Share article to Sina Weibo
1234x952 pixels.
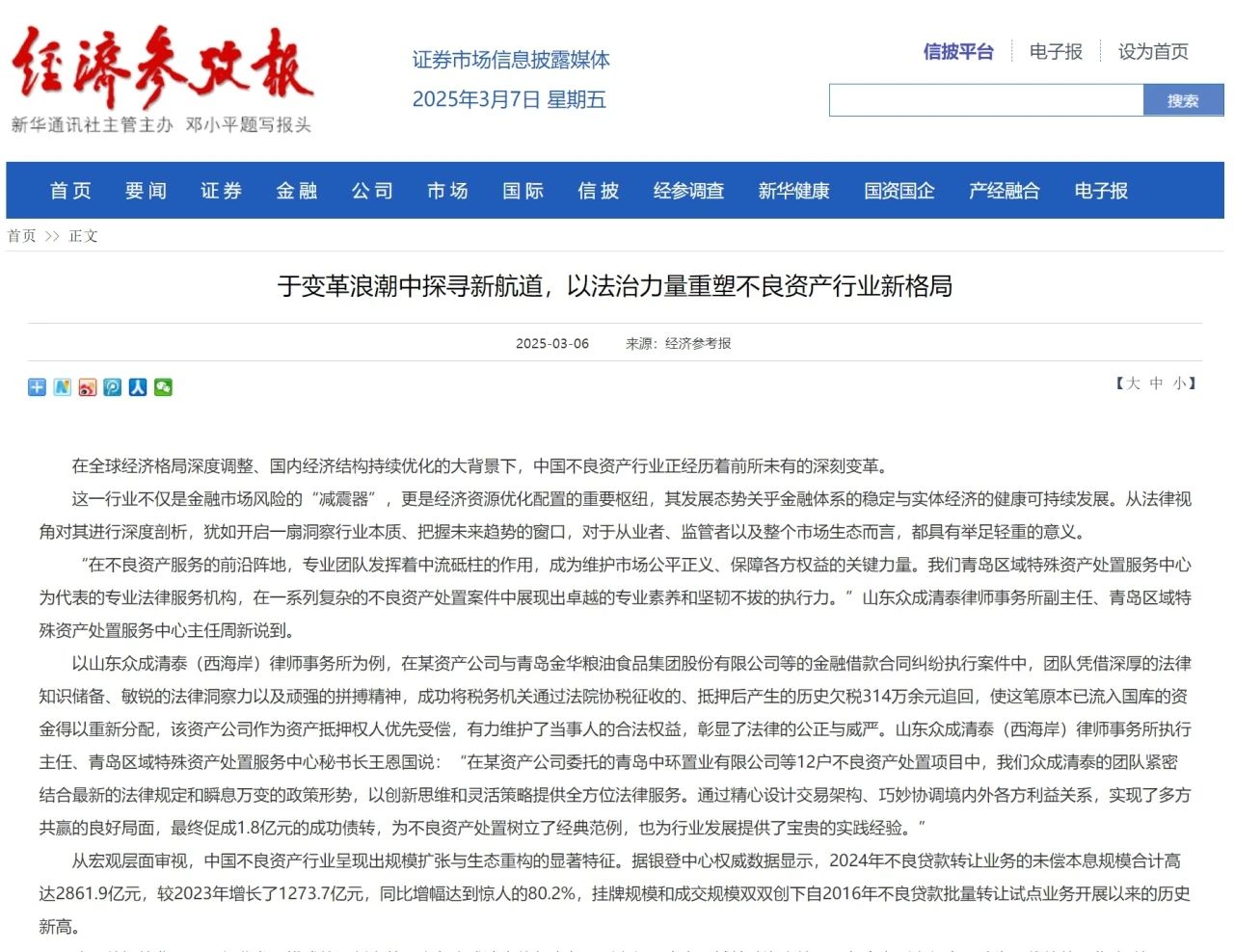(88, 387)
